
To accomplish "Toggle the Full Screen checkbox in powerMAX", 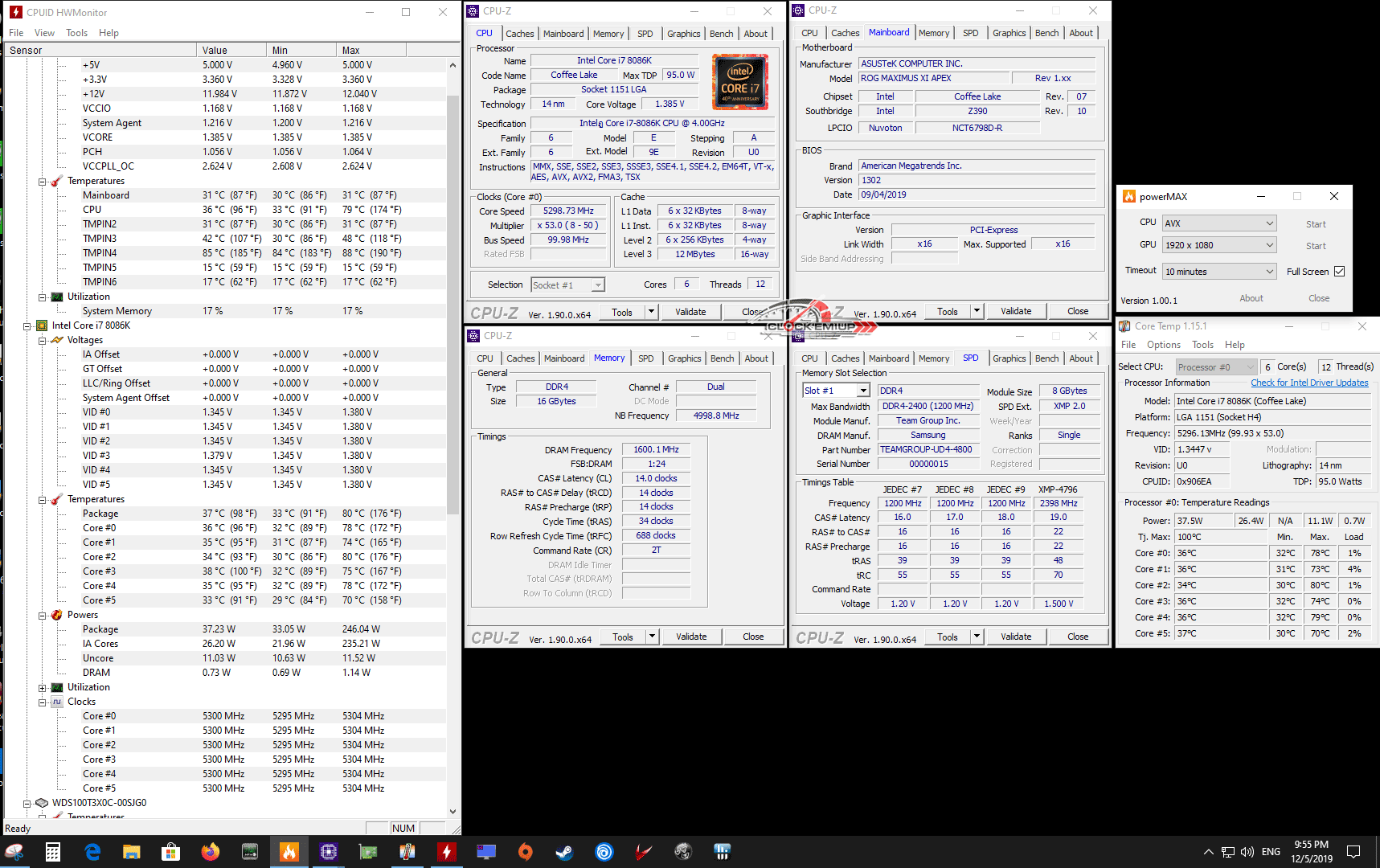I will (x=1339, y=272).
